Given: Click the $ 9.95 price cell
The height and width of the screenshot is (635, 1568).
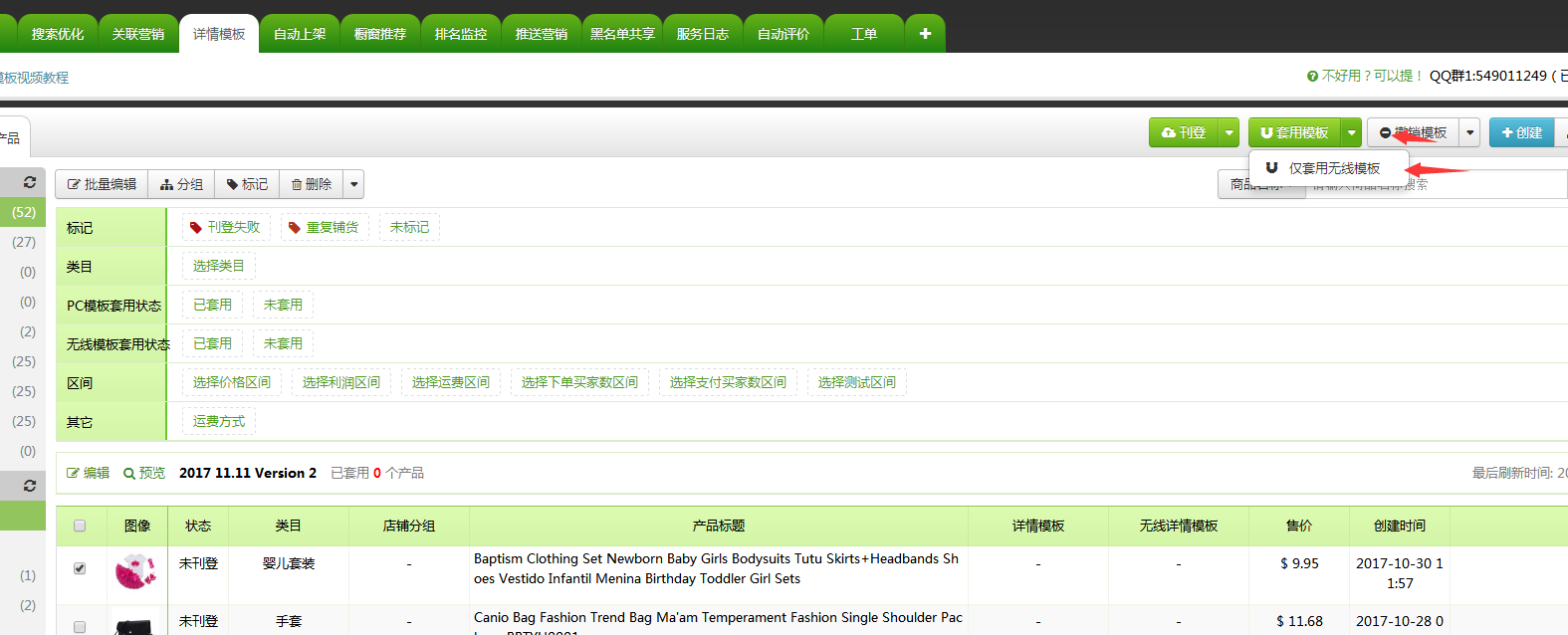Looking at the screenshot, I should (1299, 563).
